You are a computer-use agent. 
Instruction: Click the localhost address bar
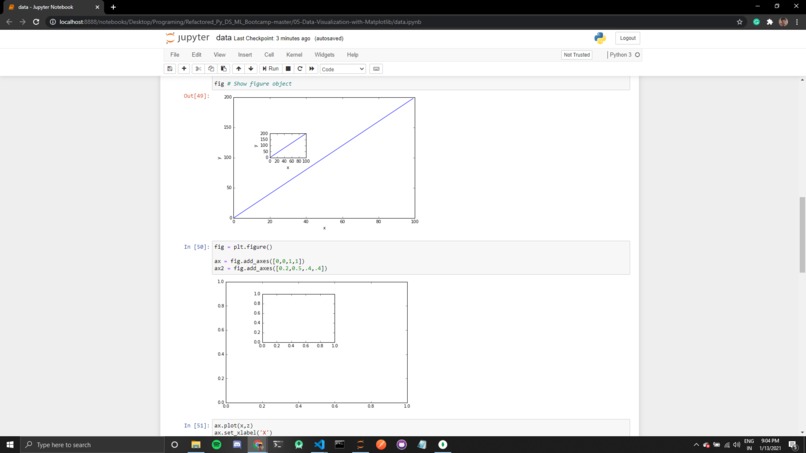click(391, 22)
